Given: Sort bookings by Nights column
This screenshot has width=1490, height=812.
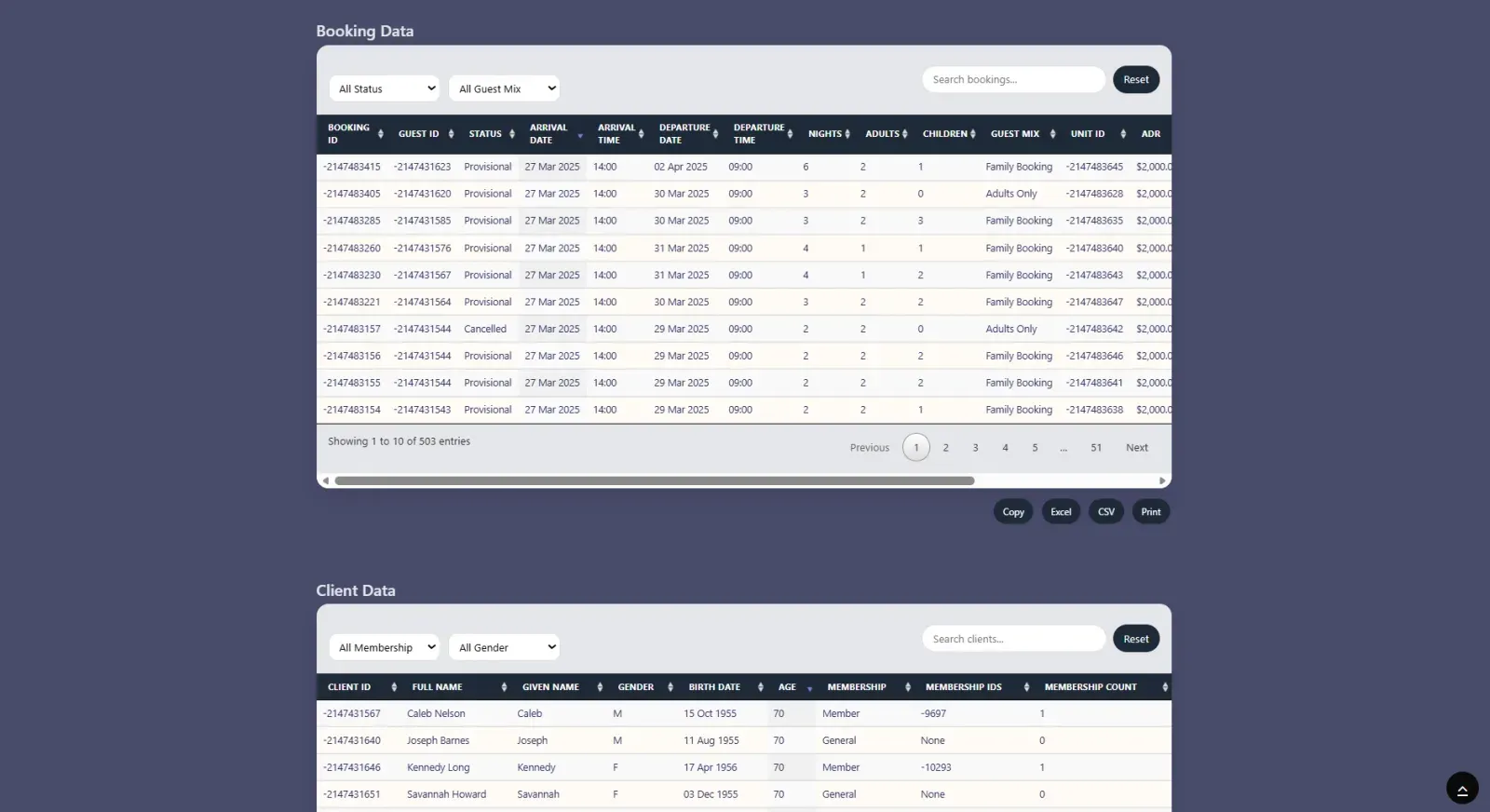Looking at the screenshot, I should [829, 134].
